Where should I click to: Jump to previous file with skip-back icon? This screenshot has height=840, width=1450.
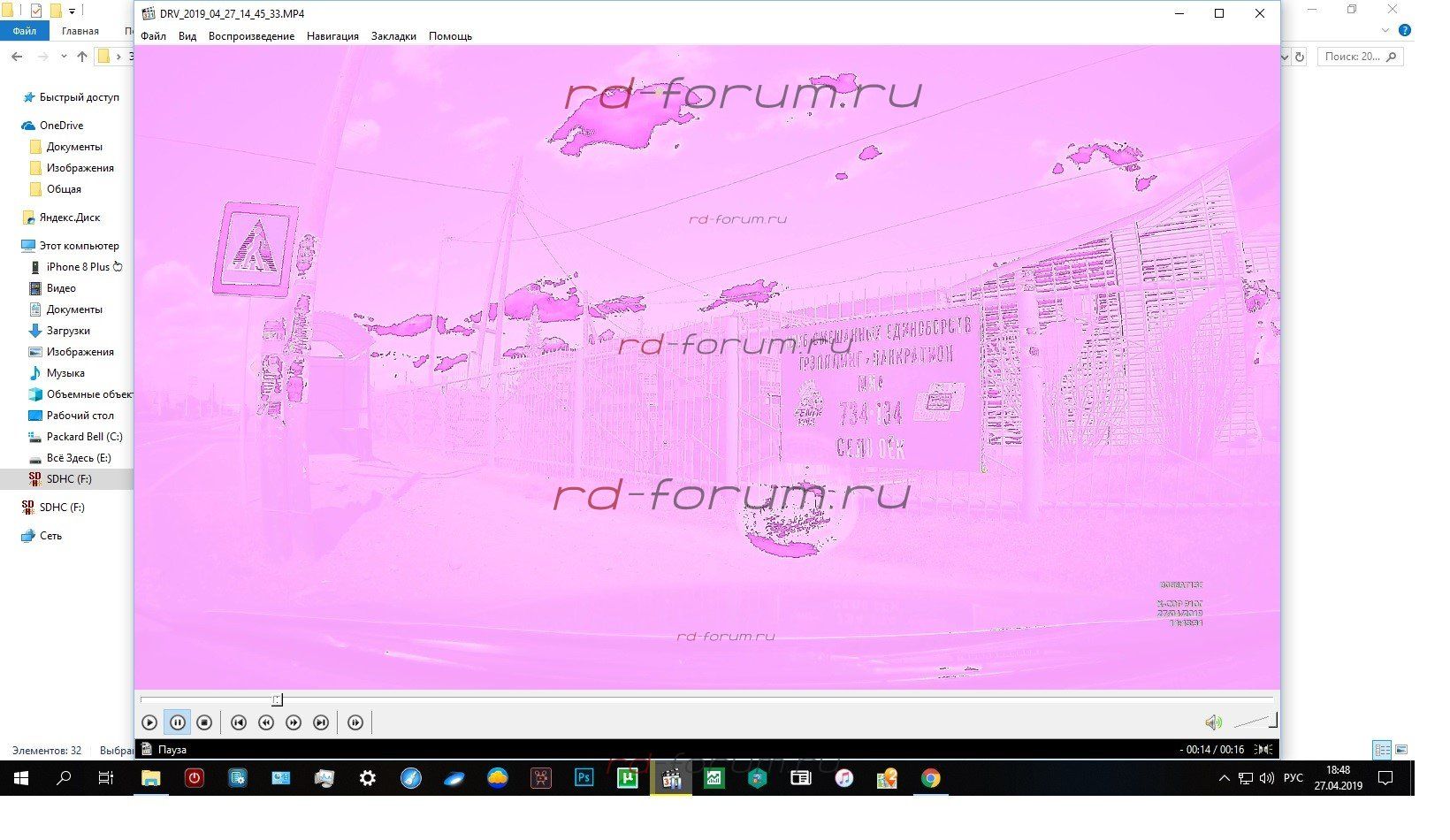pos(238,722)
